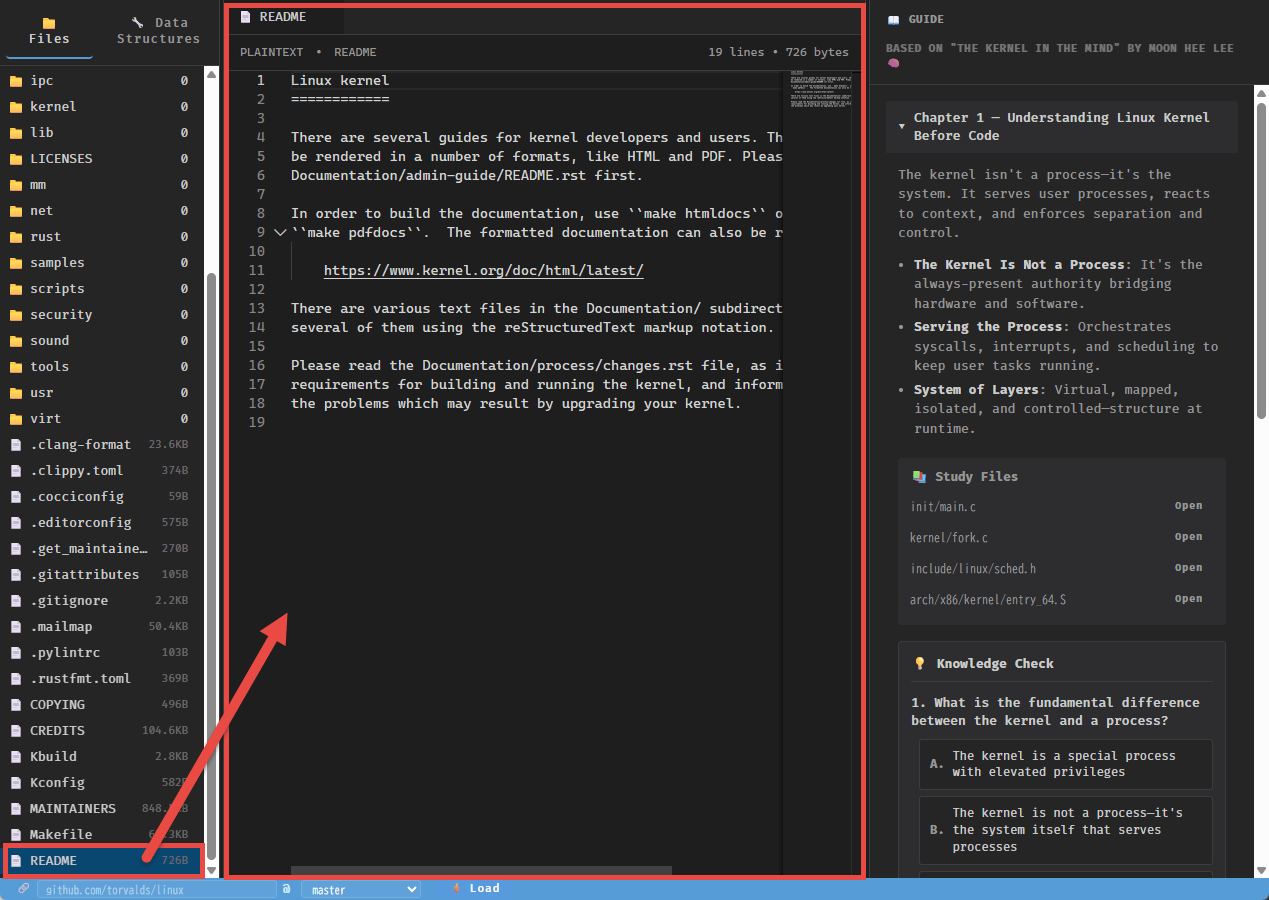Image resolution: width=1269 pixels, height=900 pixels.
Task: Choose answer B: kernel is not a process
Action: click(x=1065, y=830)
